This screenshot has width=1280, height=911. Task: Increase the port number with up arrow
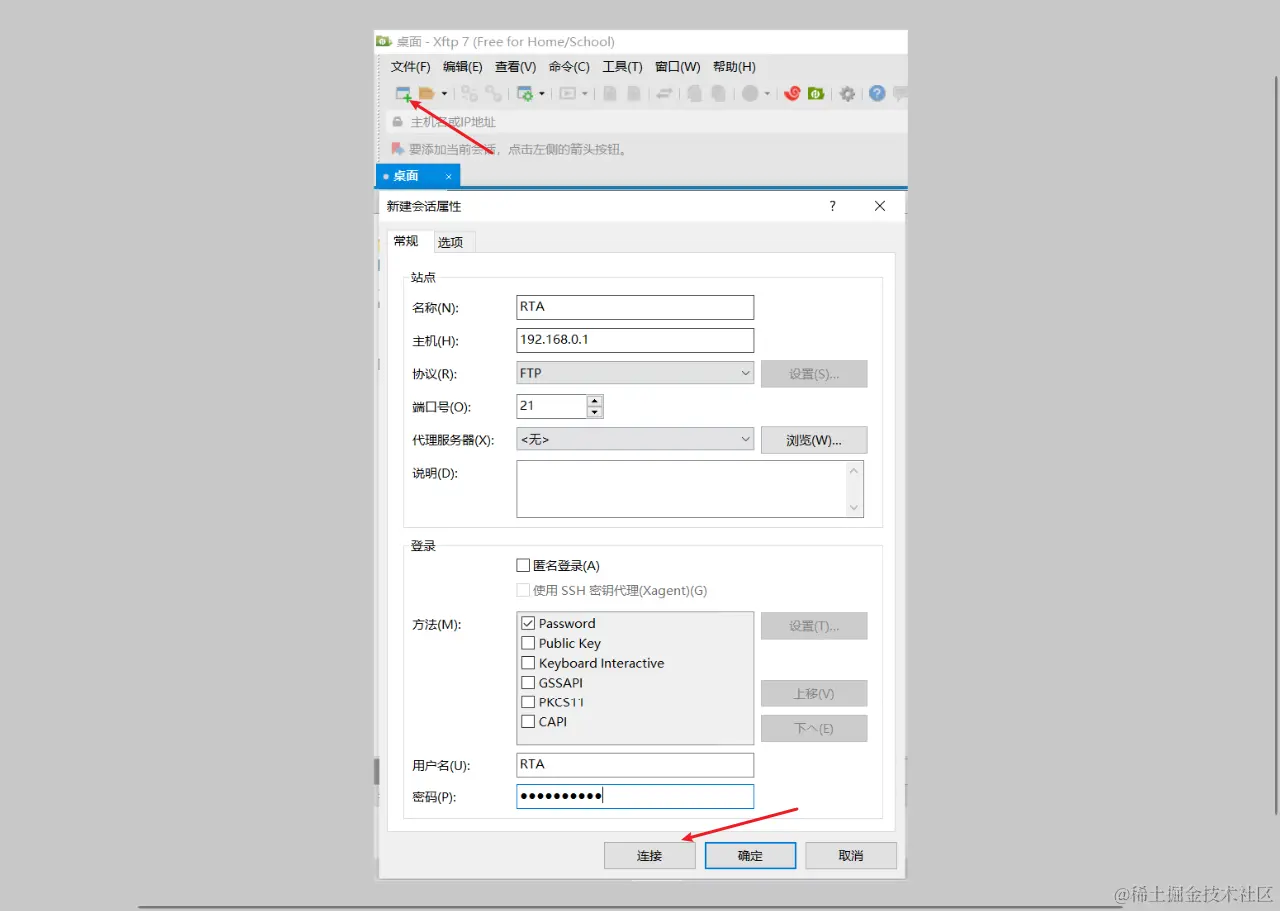tap(595, 400)
